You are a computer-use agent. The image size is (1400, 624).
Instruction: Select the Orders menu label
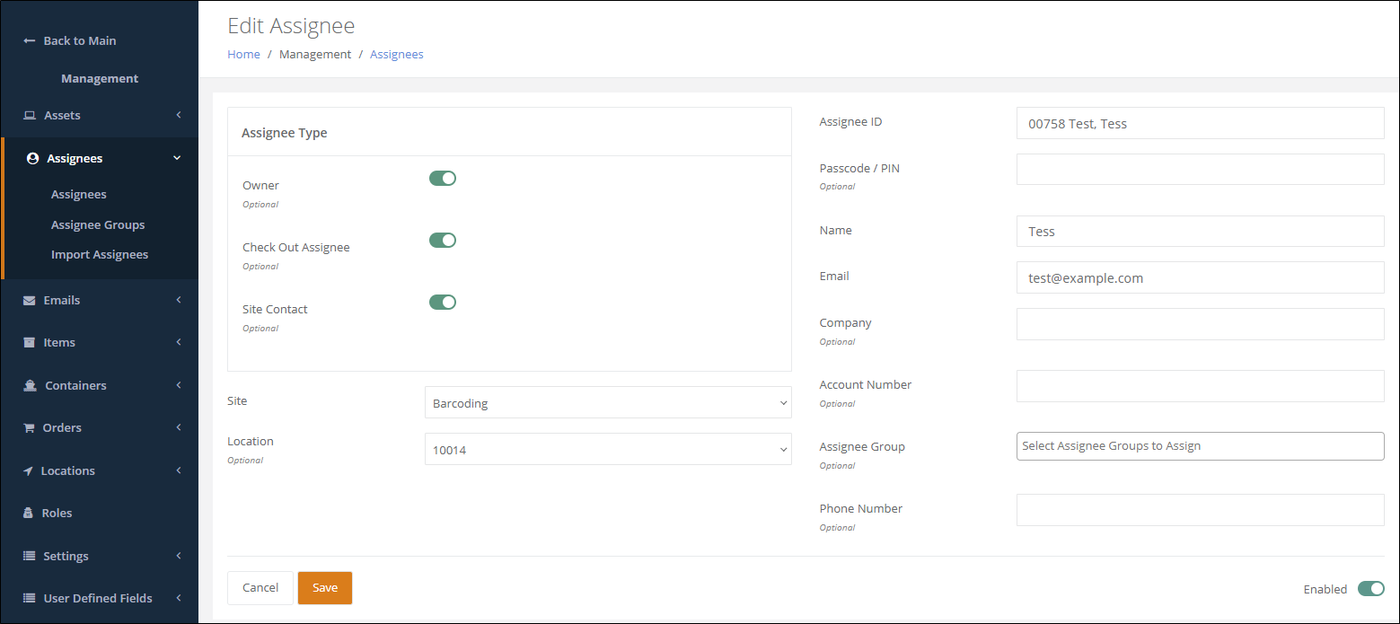[62, 428]
